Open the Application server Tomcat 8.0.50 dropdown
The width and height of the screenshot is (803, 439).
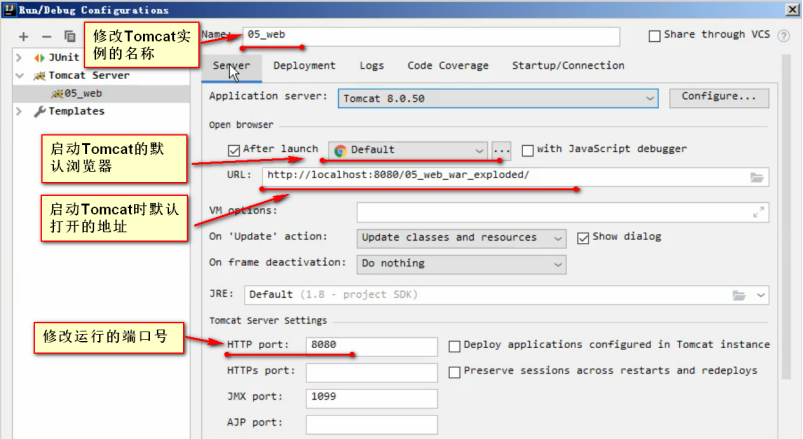click(x=498, y=98)
